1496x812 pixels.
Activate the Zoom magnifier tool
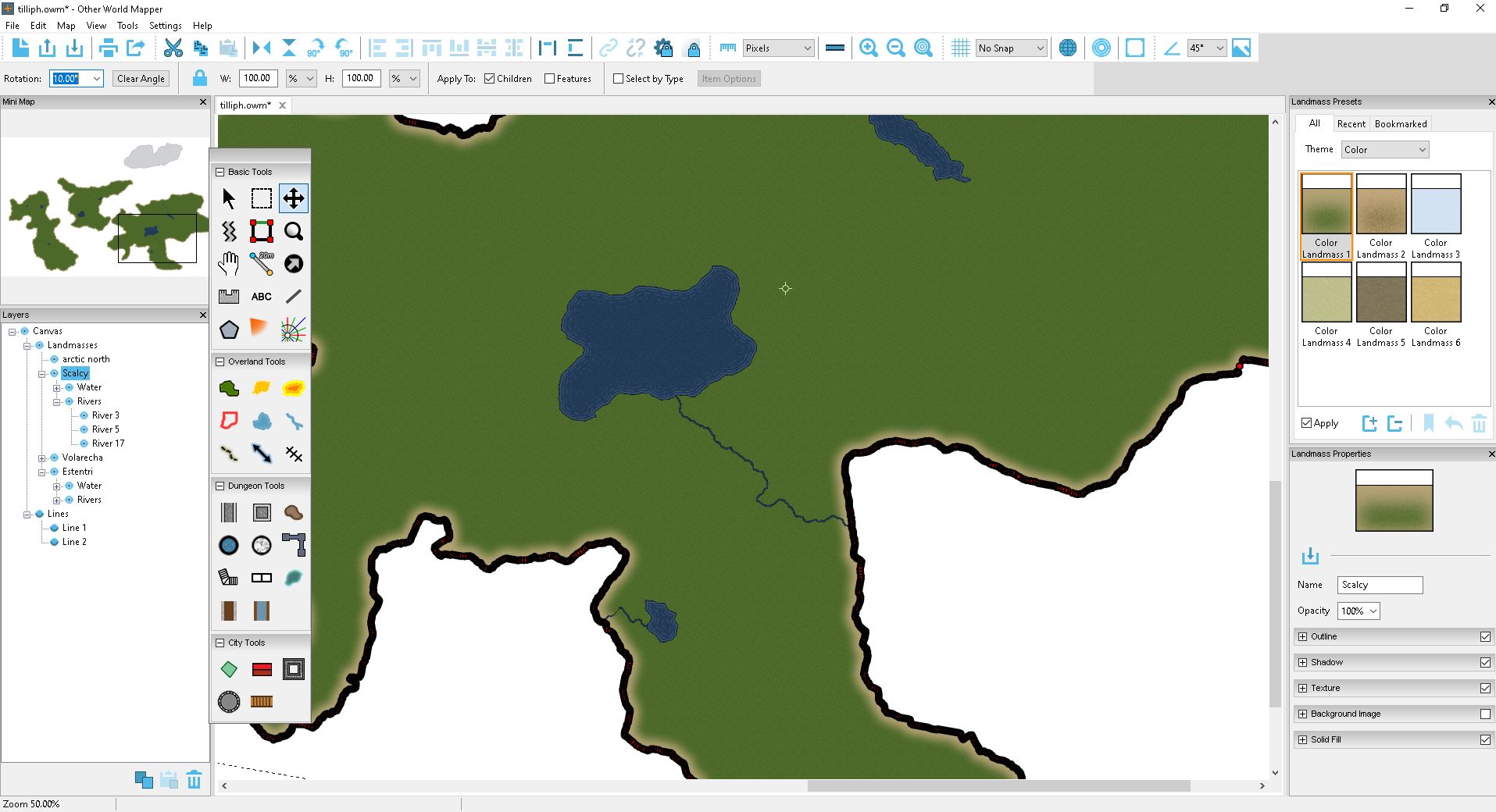(x=294, y=231)
